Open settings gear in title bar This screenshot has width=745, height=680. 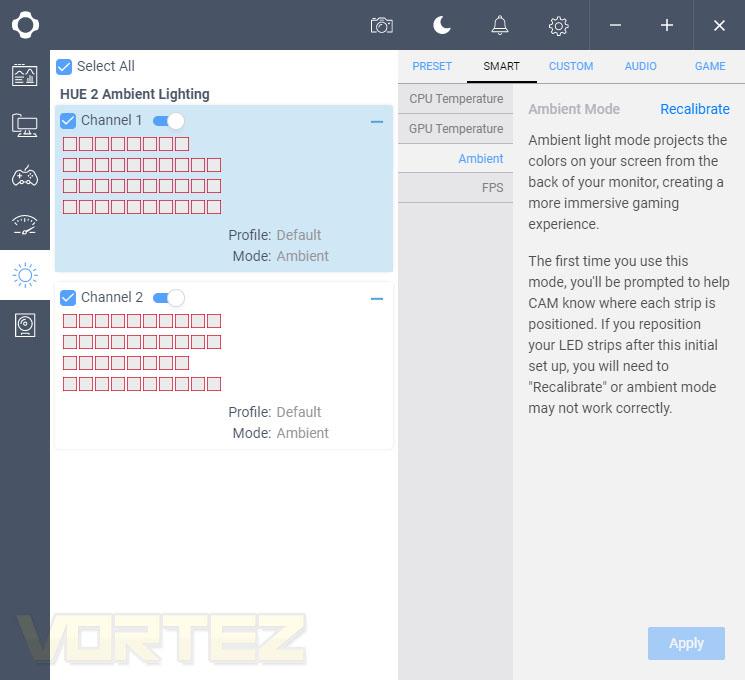click(x=559, y=26)
